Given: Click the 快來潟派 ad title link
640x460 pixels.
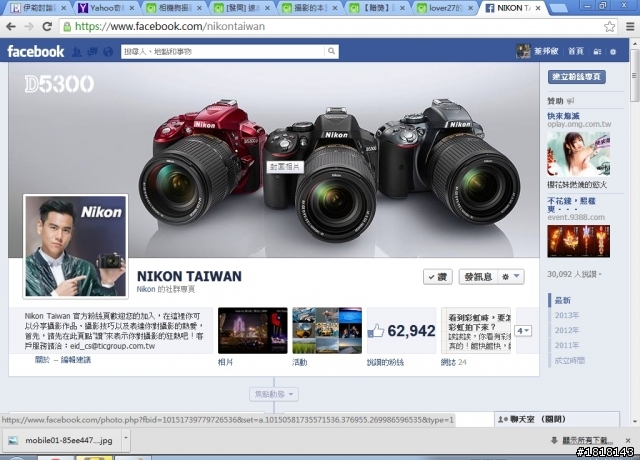Looking at the screenshot, I should pyautogui.click(x=563, y=116).
